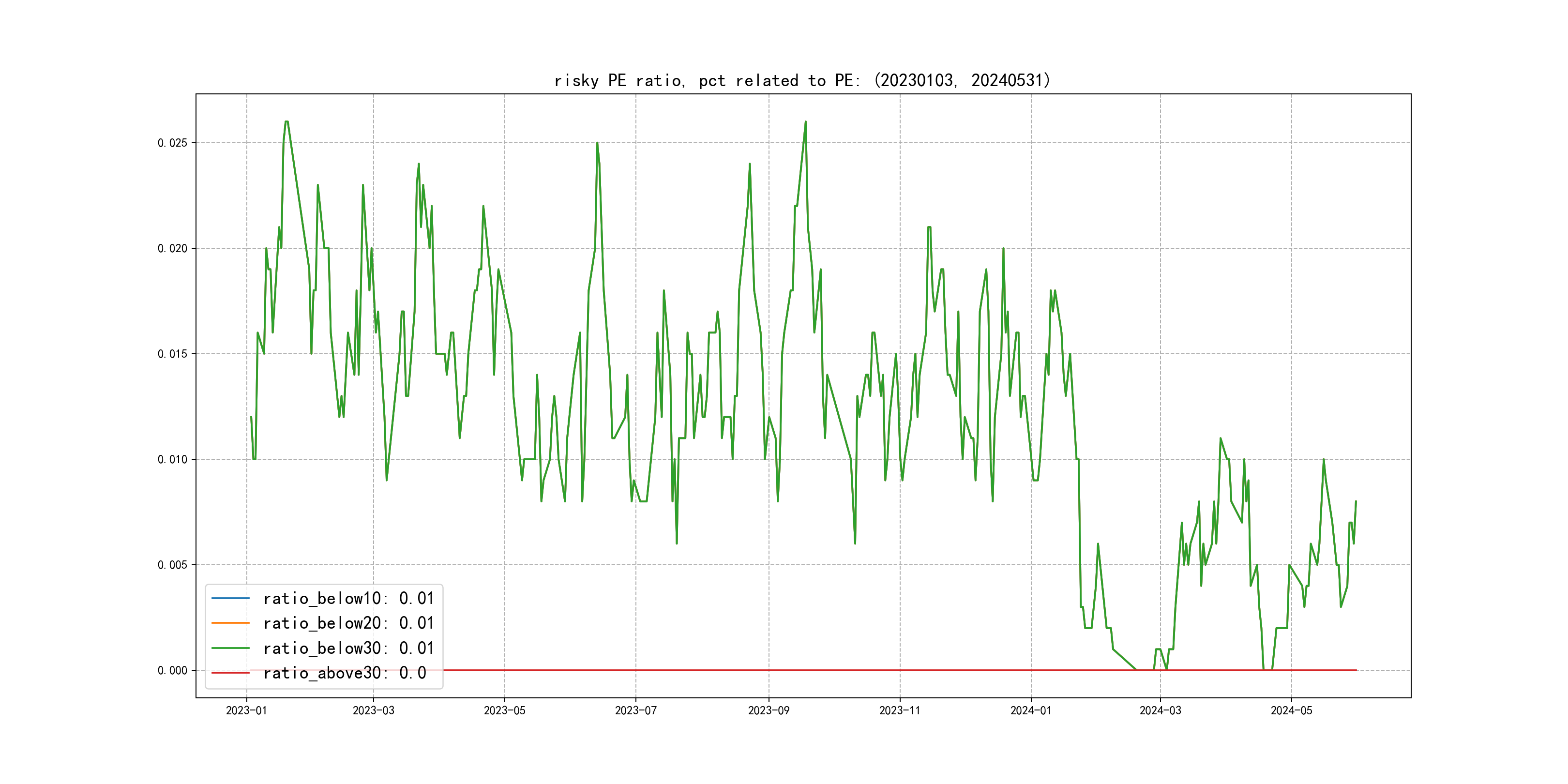Click the 2023-09 x-axis tick label
This screenshot has width=1568, height=784.
[769, 710]
